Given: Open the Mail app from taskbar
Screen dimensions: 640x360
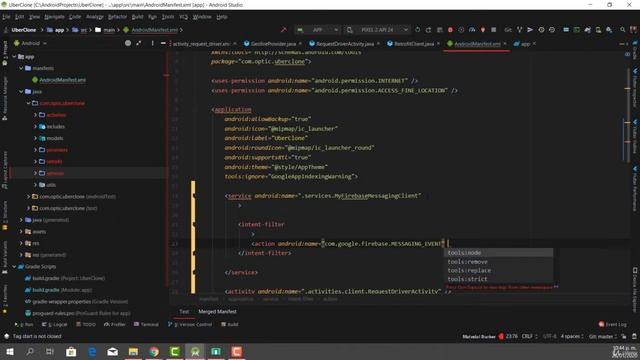Looking at the screenshot, I should tap(112, 351).
